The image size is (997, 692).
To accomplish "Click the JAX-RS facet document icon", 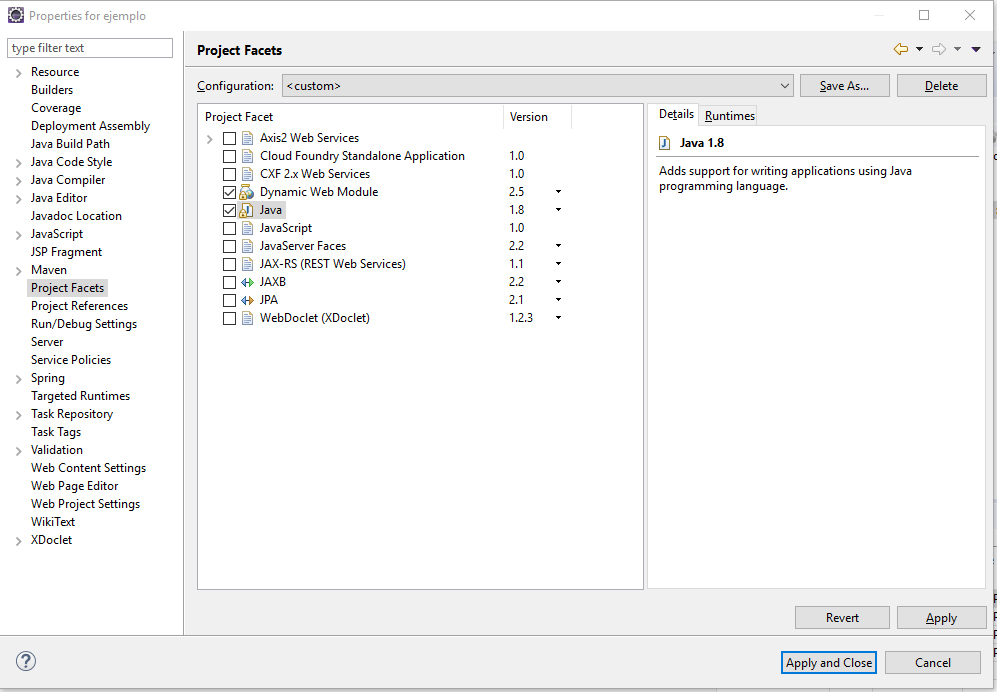I will pos(247,264).
